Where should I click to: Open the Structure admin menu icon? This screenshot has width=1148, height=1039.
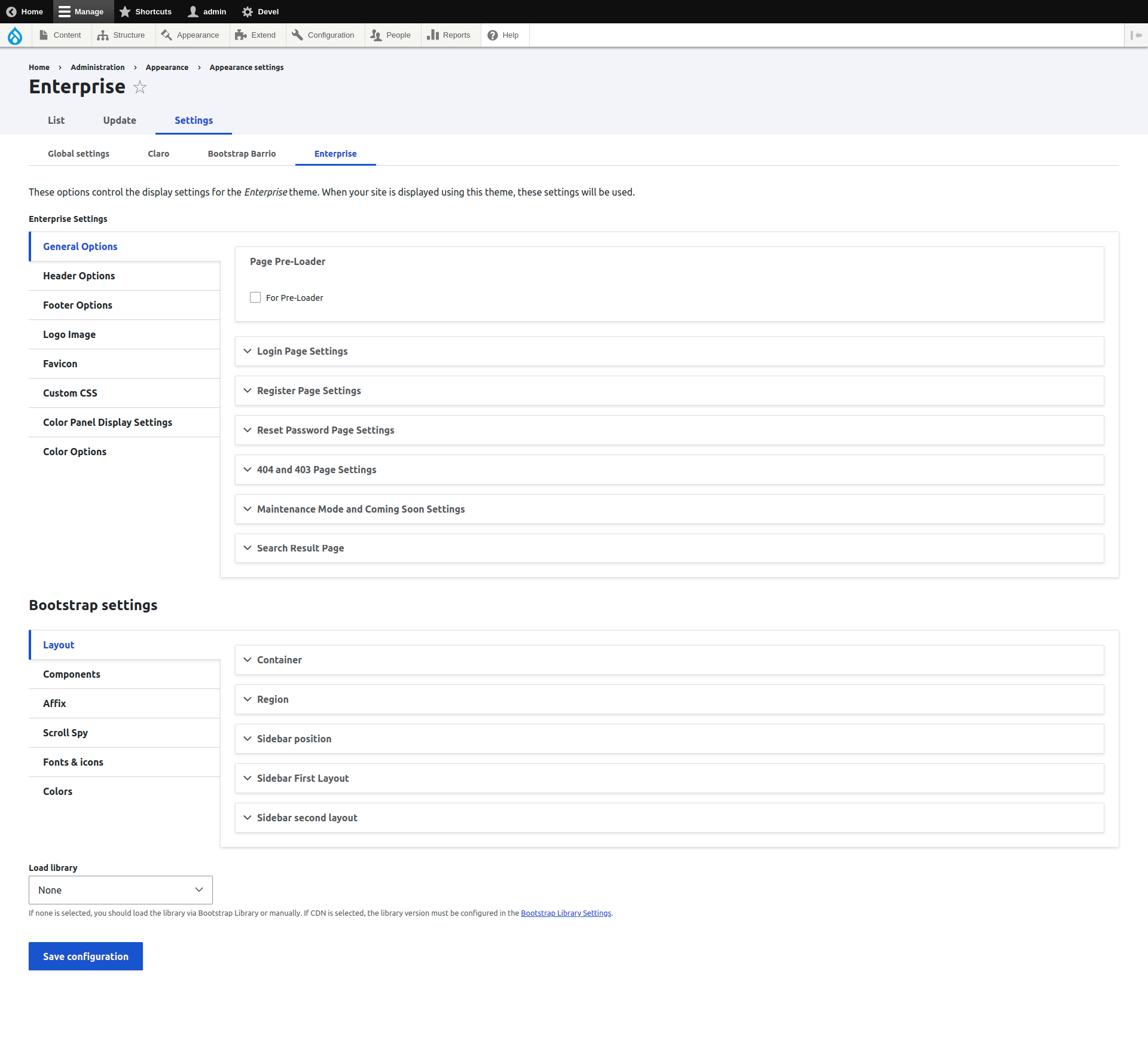(103, 35)
